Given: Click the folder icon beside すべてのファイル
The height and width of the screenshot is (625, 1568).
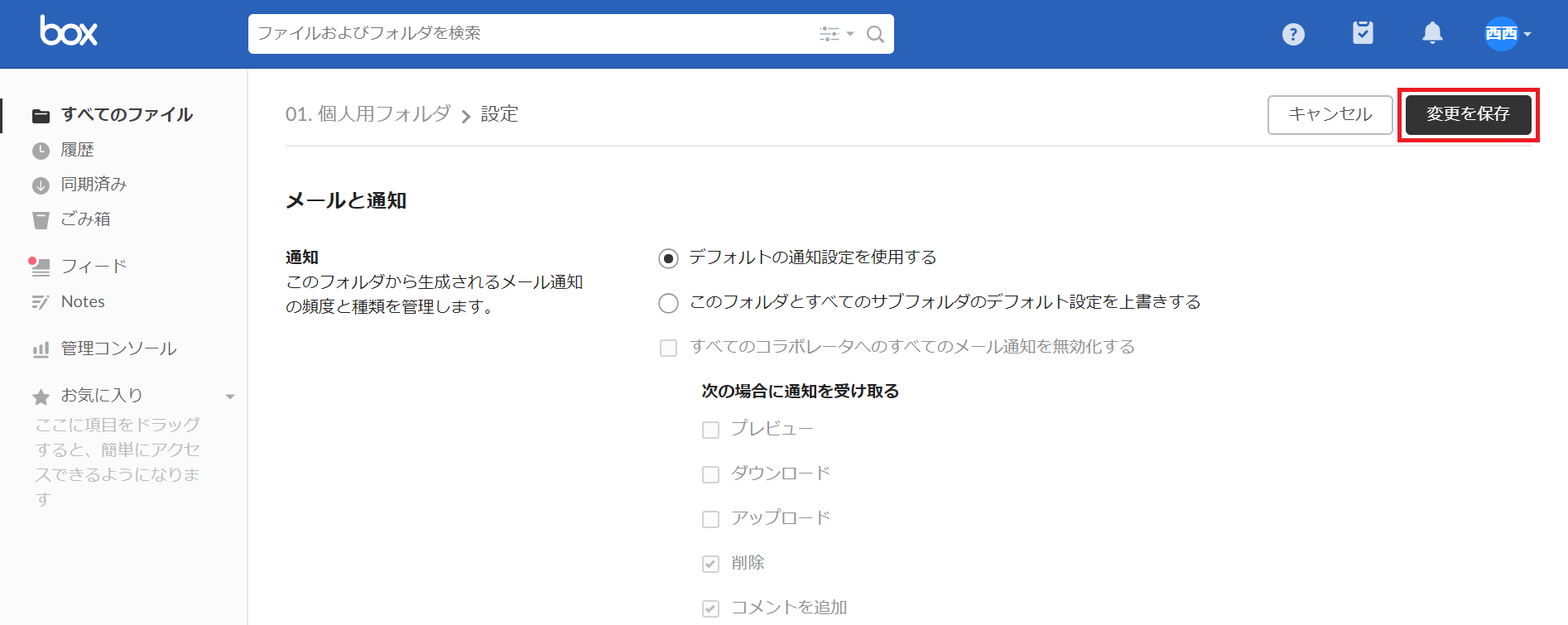Looking at the screenshot, I should click(x=41, y=116).
